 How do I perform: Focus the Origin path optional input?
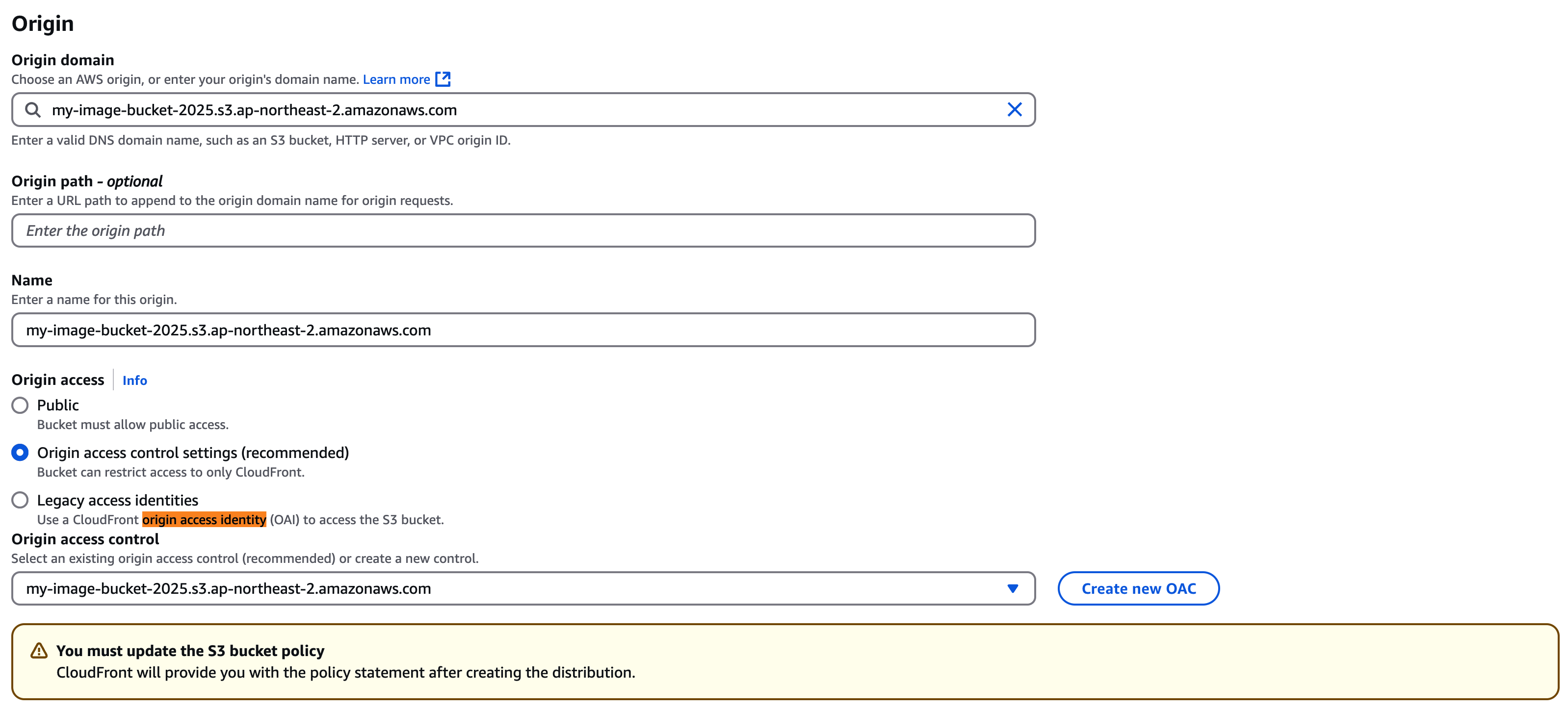pos(523,230)
